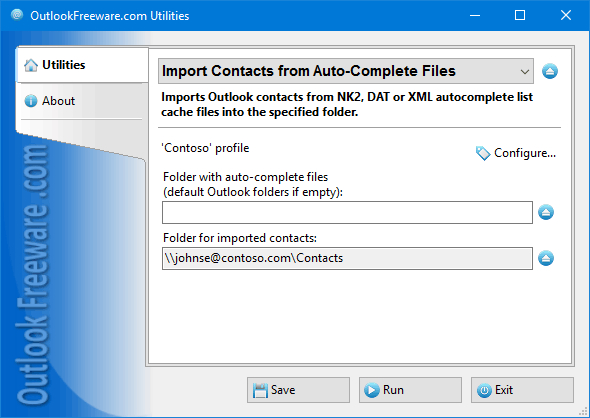Image resolution: width=590 pixels, height=418 pixels.
Task: Focus the auto-complete files folder field
Action: click(x=347, y=213)
